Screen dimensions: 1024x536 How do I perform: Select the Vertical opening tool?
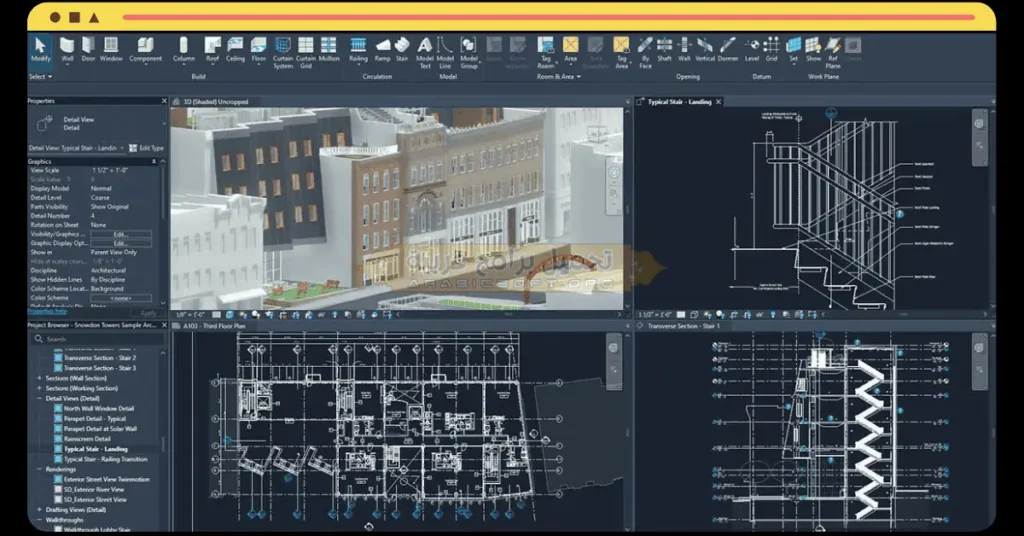705,50
